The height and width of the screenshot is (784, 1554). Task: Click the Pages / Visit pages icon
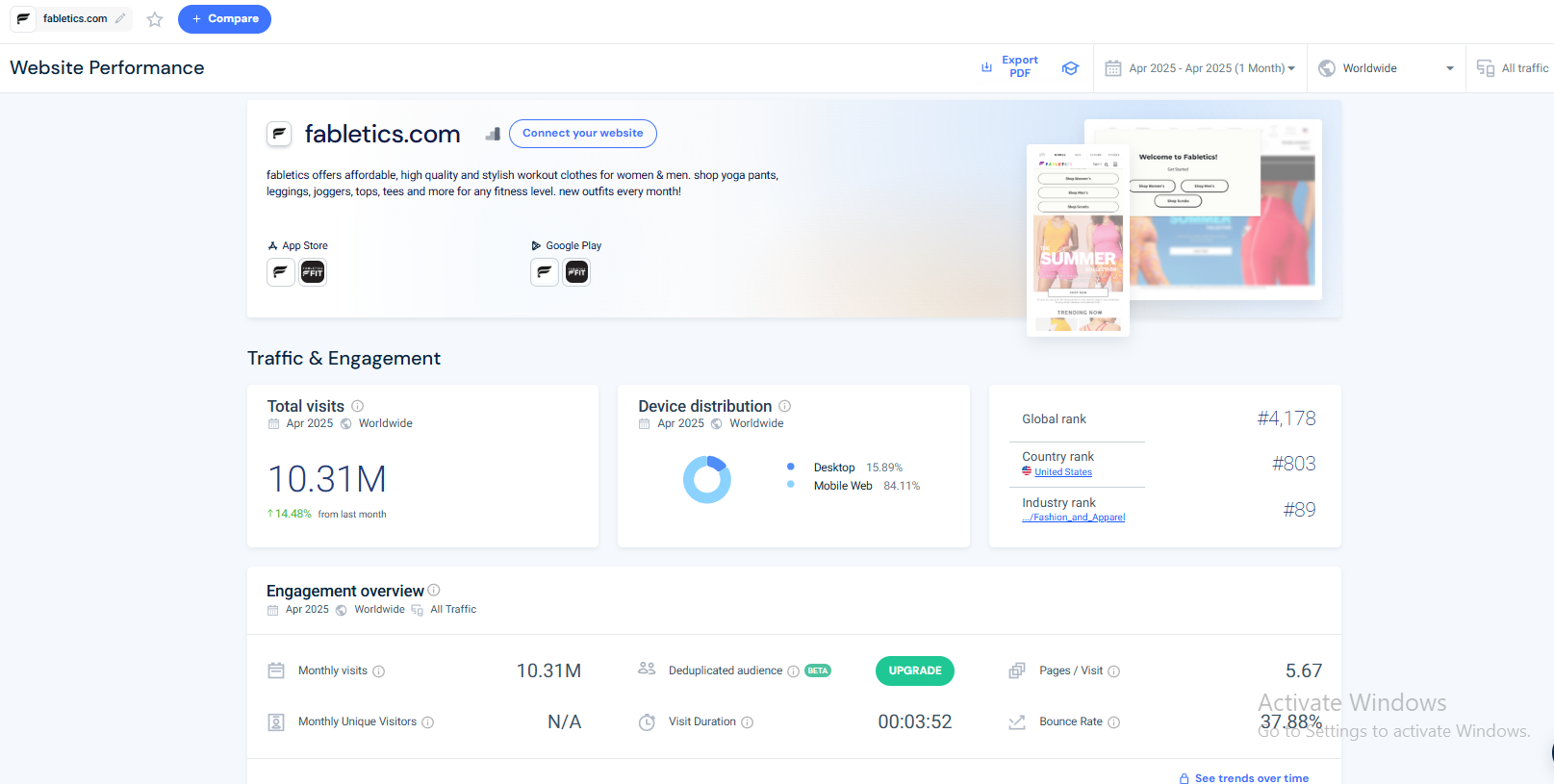pyautogui.click(x=1017, y=670)
